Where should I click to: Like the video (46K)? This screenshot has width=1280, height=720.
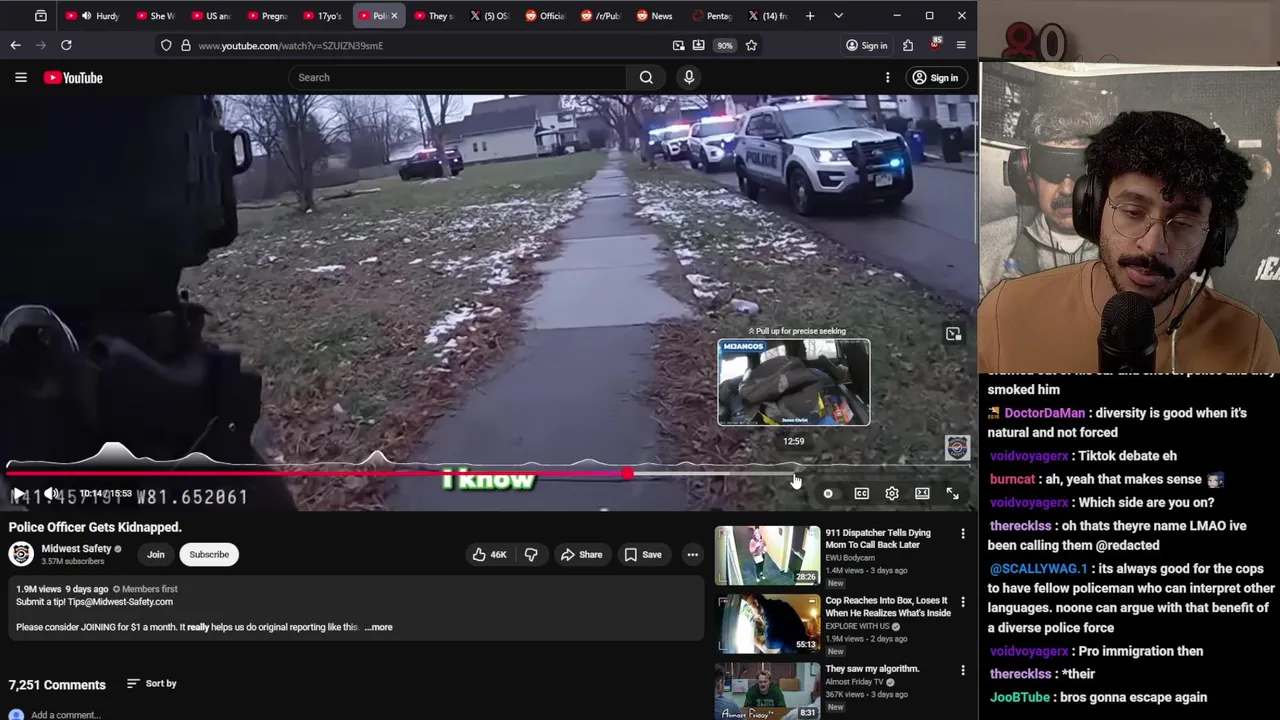coord(488,554)
